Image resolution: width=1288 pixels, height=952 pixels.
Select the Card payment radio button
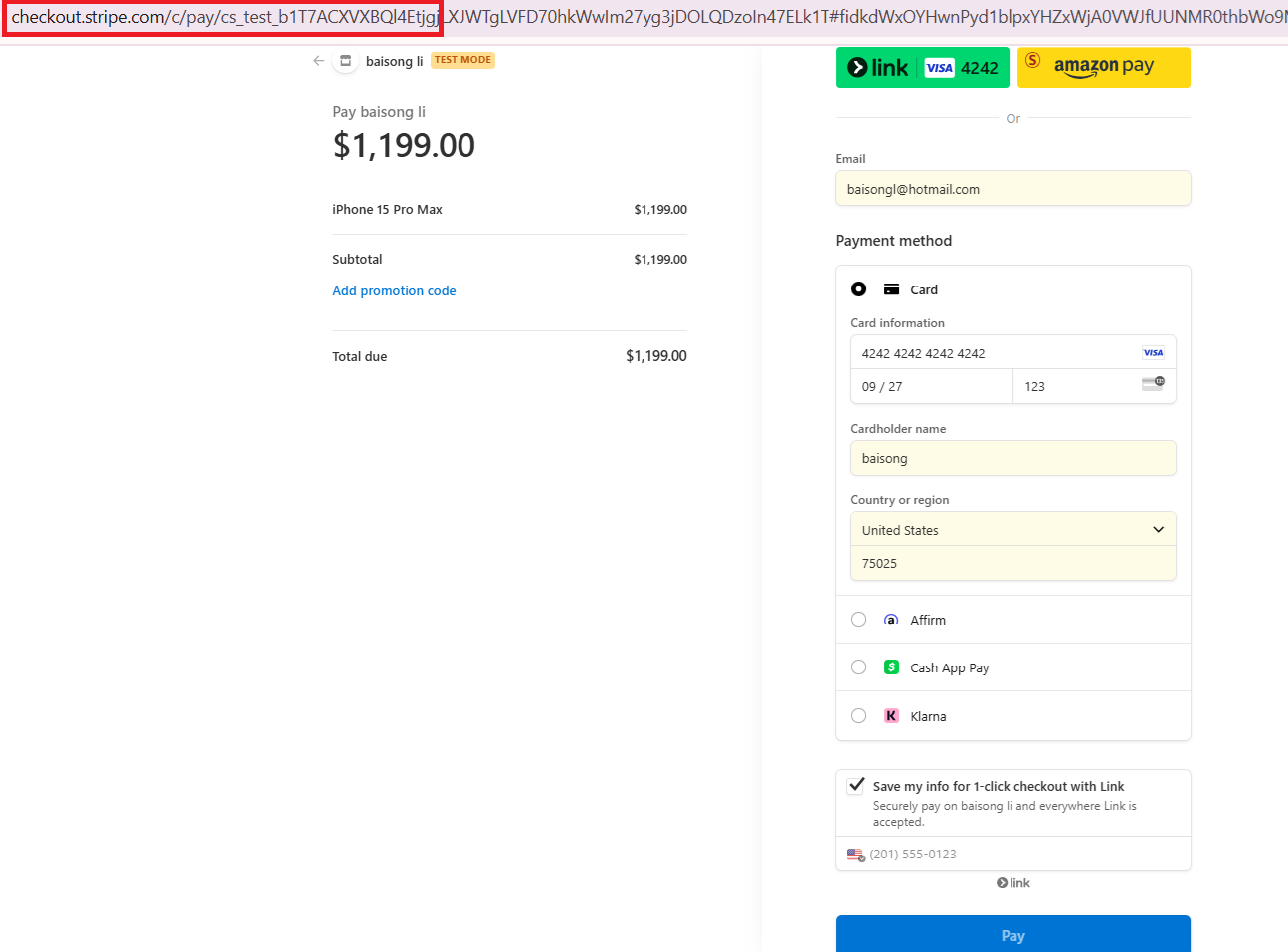coord(859,289)
